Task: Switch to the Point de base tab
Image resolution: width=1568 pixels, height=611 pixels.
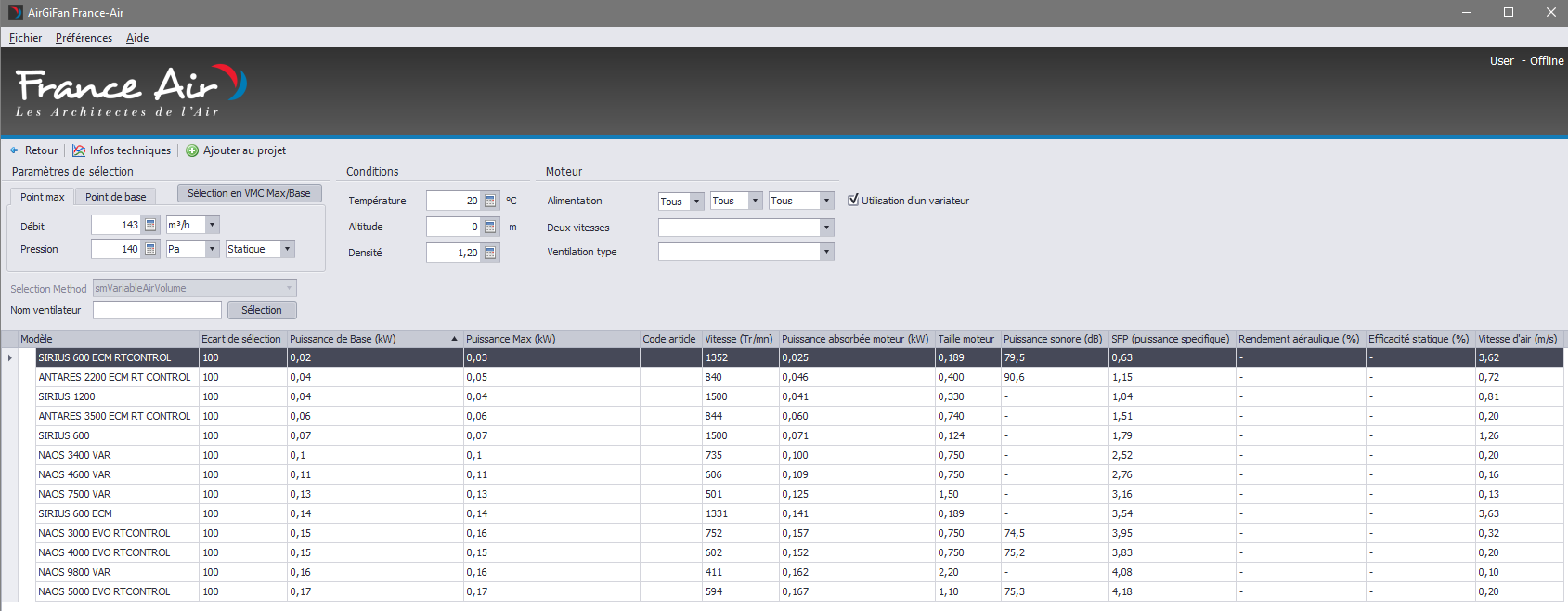Action: tap(116, 197)
